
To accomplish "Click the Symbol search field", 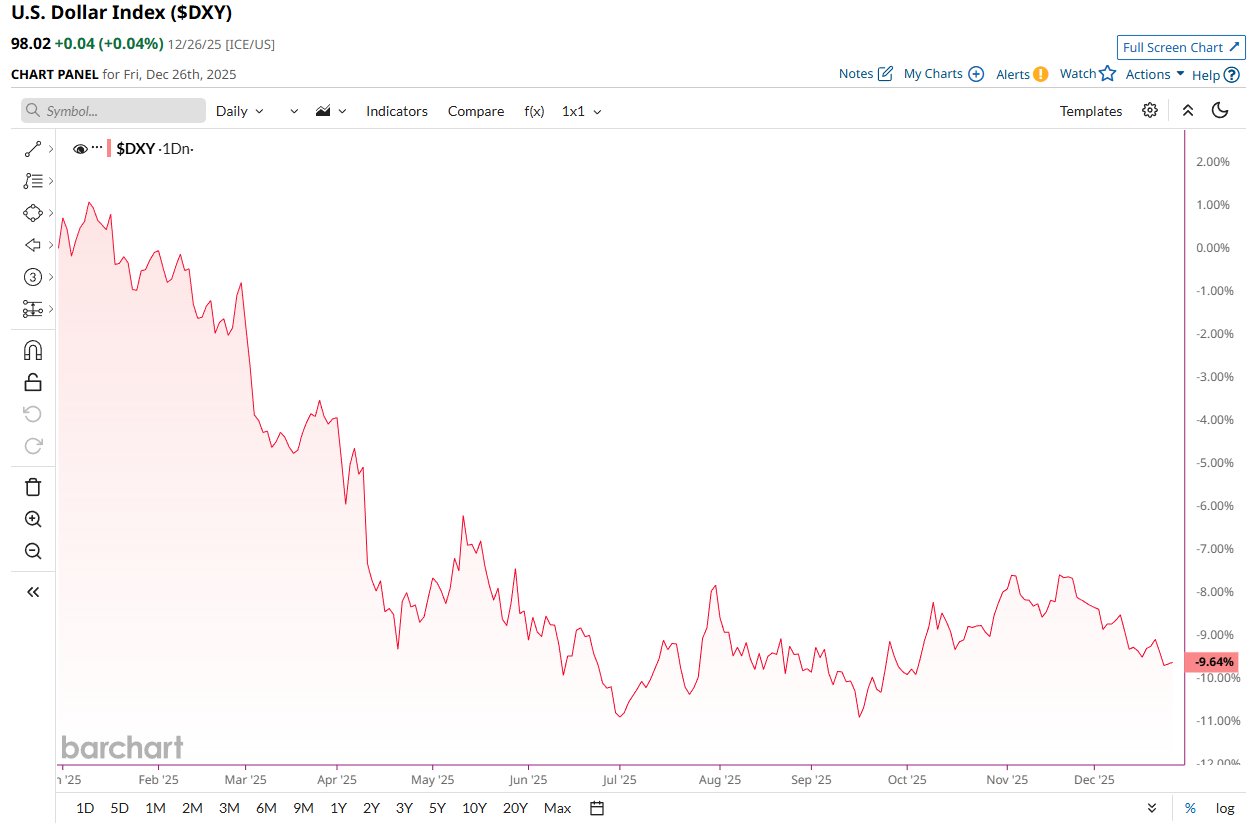I will click(x=110, y=110).
